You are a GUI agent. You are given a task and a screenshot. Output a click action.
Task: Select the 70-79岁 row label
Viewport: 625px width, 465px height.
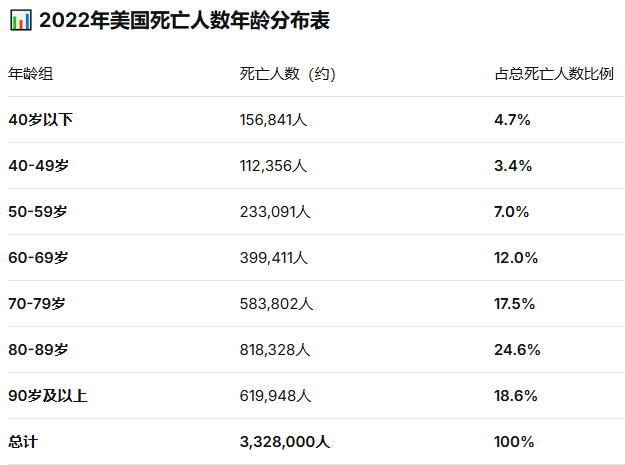(39, 304)
